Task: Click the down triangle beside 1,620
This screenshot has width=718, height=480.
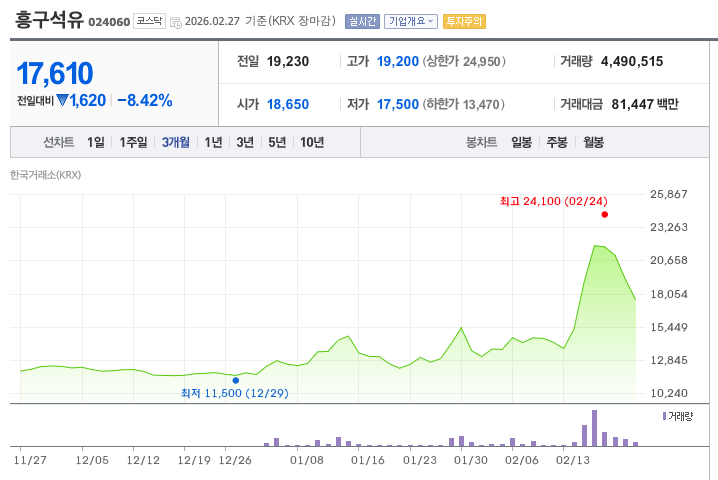Action: pyautogui.click(x=62, y=100)
